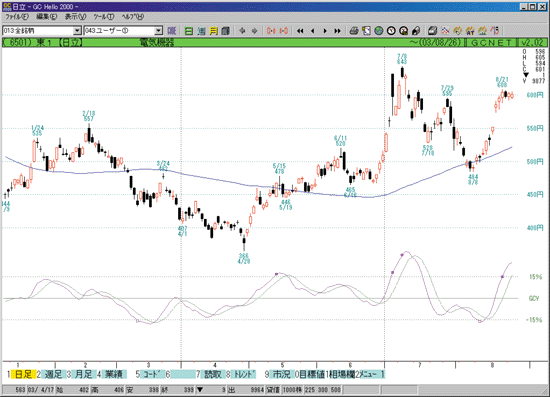Image resolution: width=550 pixels, height=397 pixels.
Task: Click the key-shaped icon after the disc
Action: pyautogui.click(x=416, y=31)
